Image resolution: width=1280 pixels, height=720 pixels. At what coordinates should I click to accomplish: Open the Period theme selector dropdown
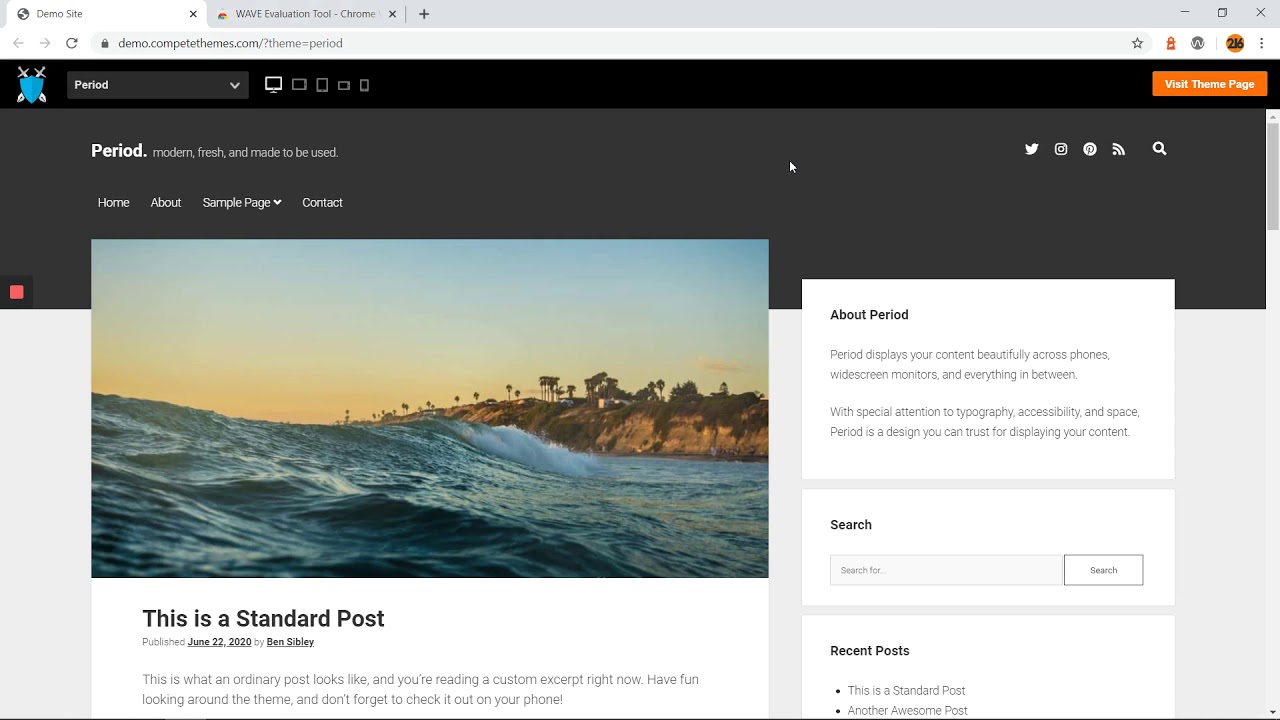[x=157, y=85]
